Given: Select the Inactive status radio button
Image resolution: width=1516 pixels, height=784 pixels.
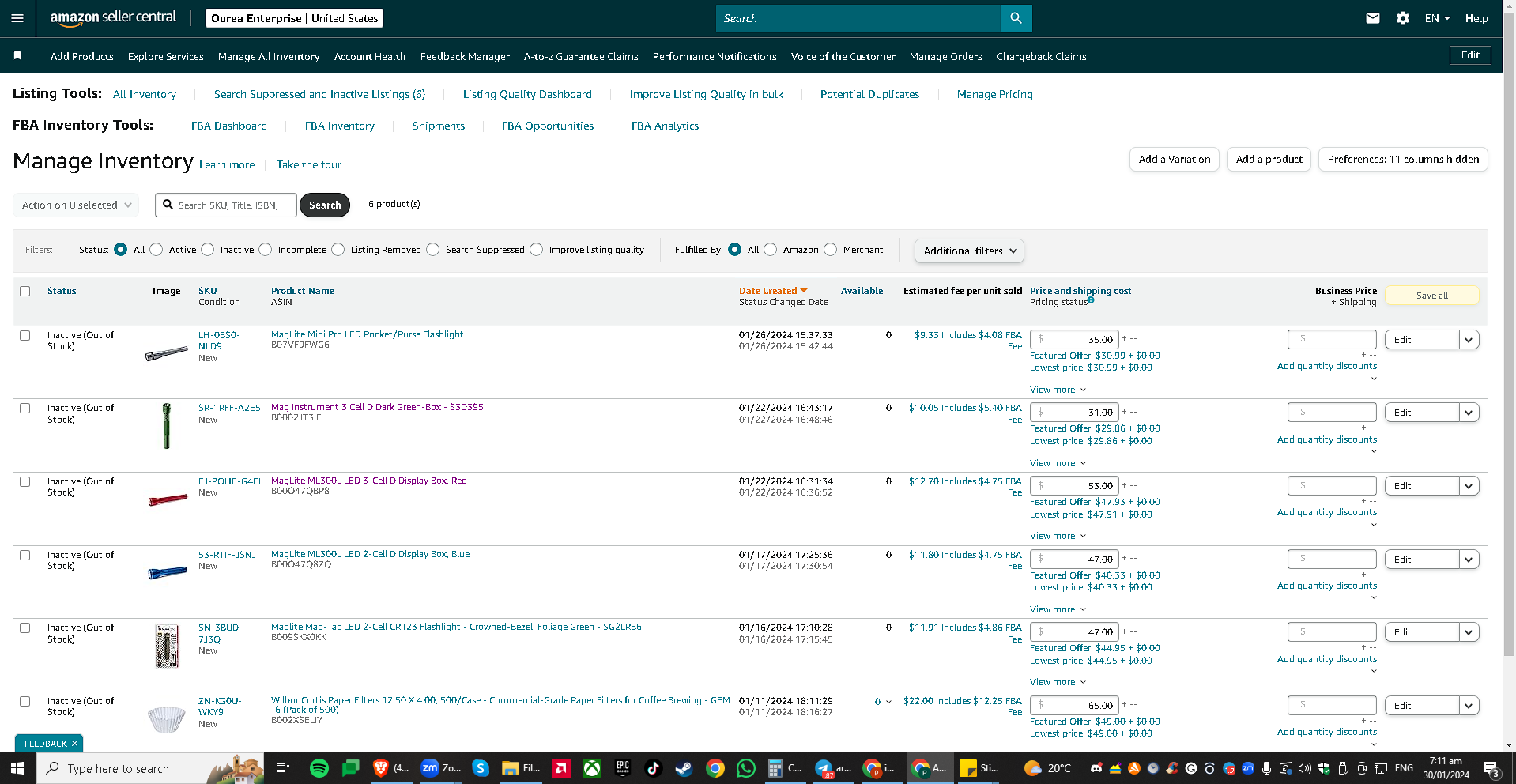Looking at the screenshot, I should pyautogui.click(x=208, y=249).
